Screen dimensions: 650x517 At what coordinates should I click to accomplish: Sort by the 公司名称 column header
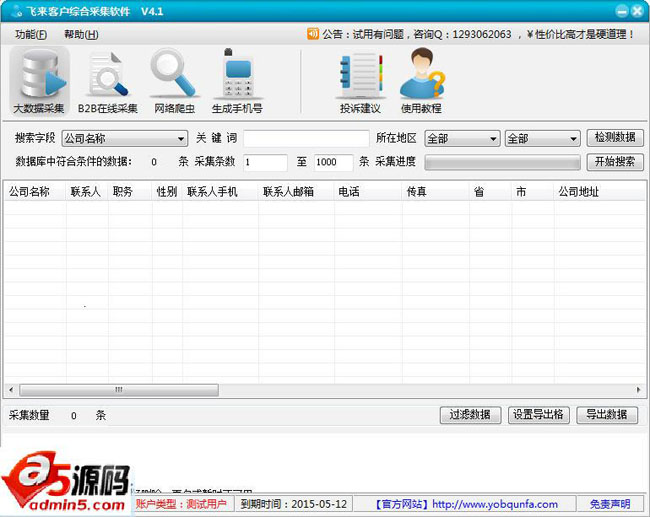pos(35,192)
